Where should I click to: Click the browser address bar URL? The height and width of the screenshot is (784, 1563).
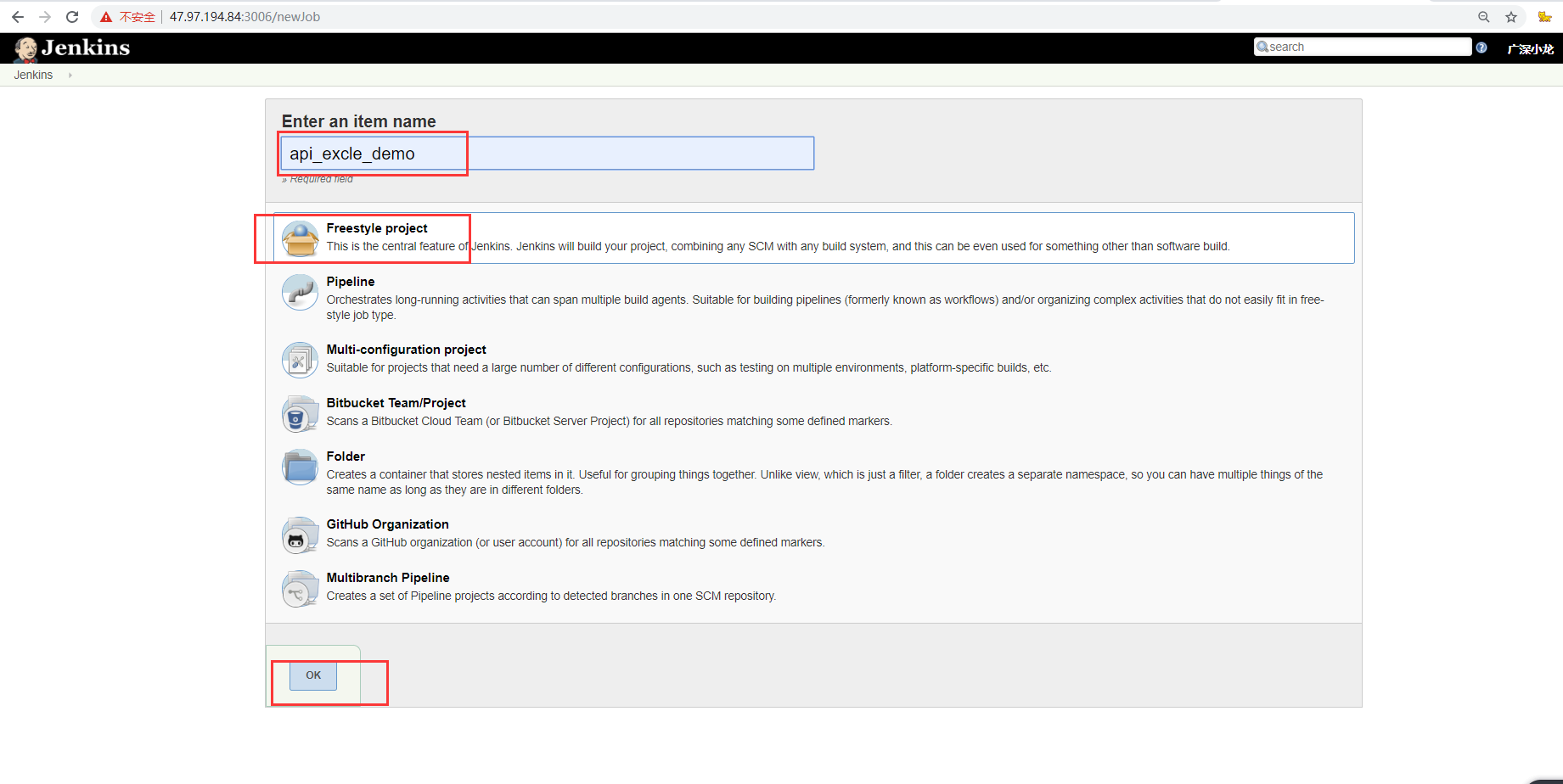tap(245, 17)
